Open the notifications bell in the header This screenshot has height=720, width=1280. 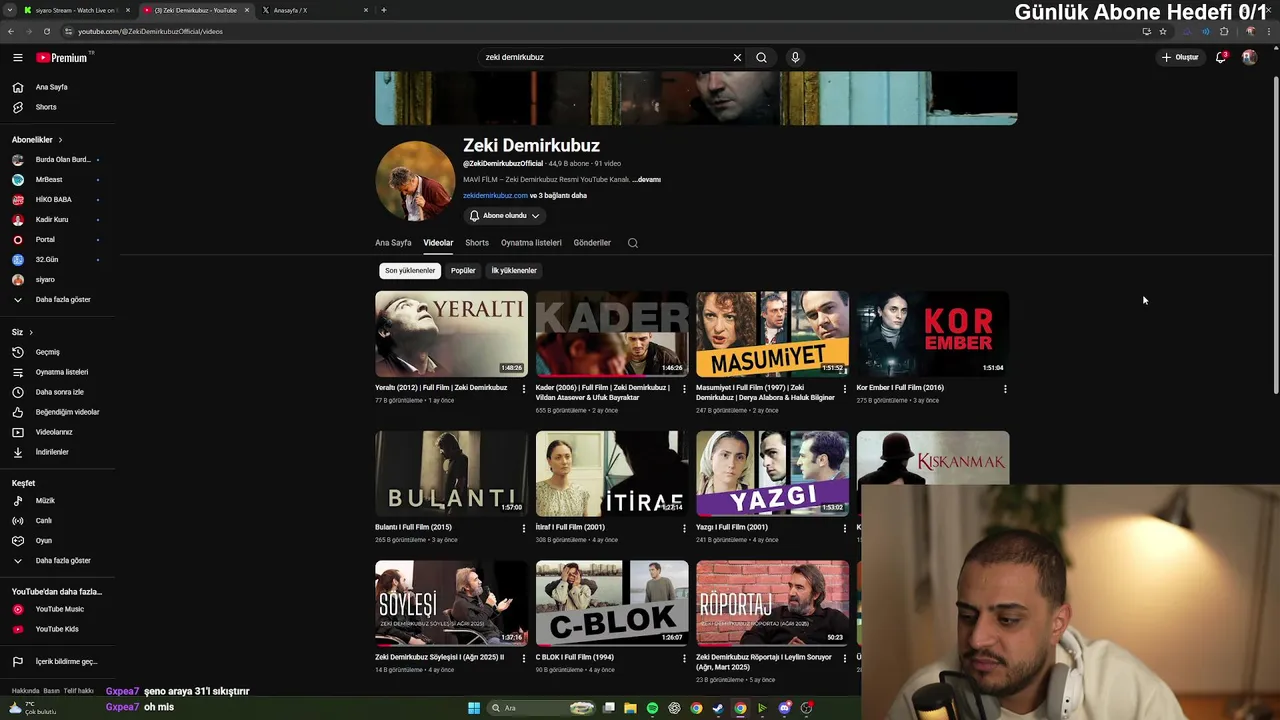coord(1220,57)
